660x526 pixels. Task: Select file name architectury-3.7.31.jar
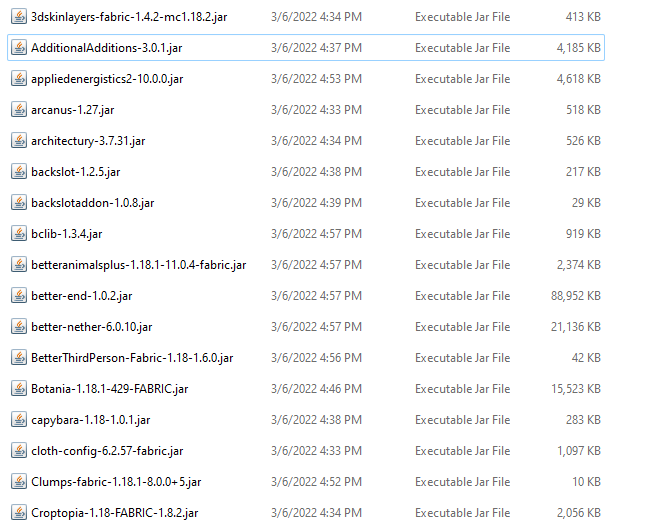pos(88,141)
